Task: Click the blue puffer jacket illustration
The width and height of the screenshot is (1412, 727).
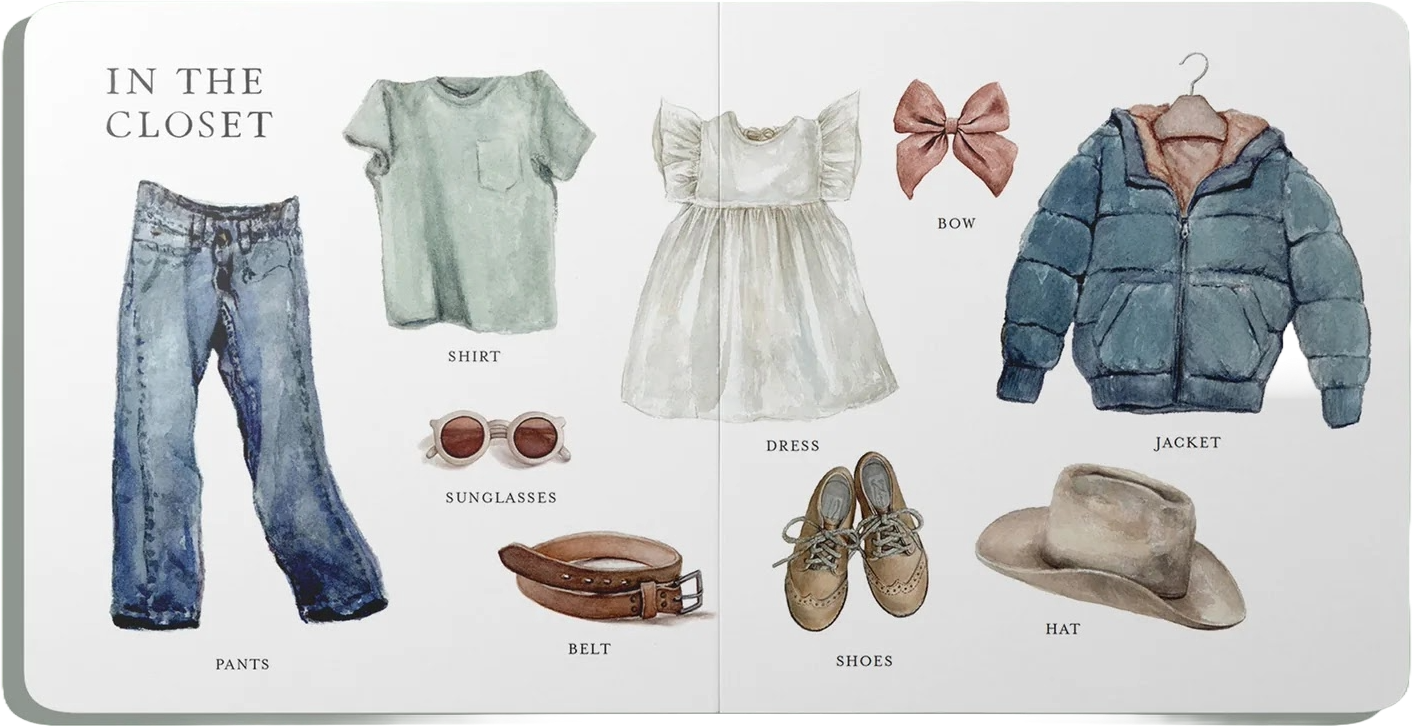Action: [x=1185, y=270]
